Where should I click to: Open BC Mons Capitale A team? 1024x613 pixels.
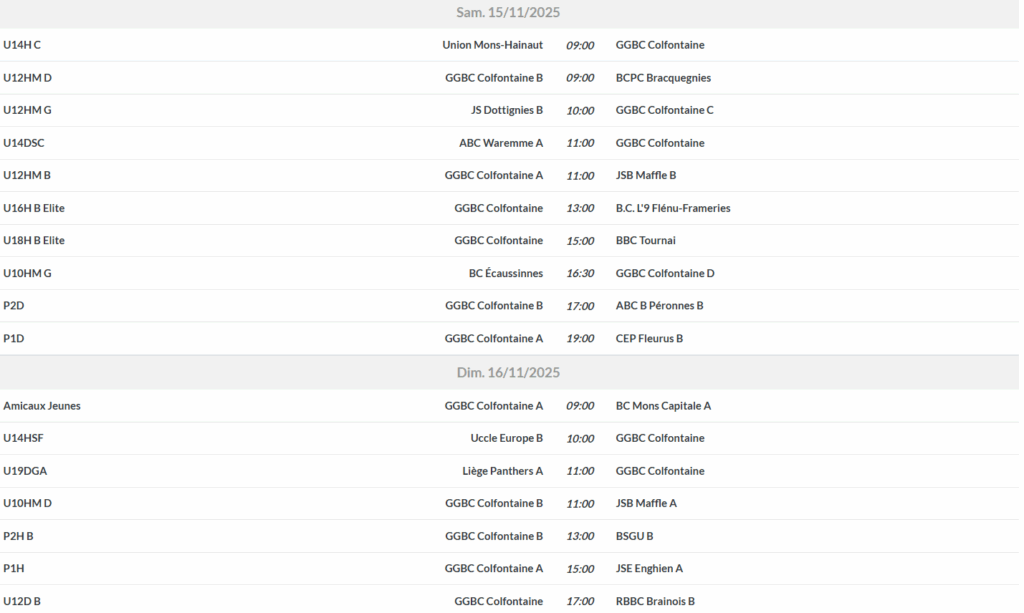(663, 406)
